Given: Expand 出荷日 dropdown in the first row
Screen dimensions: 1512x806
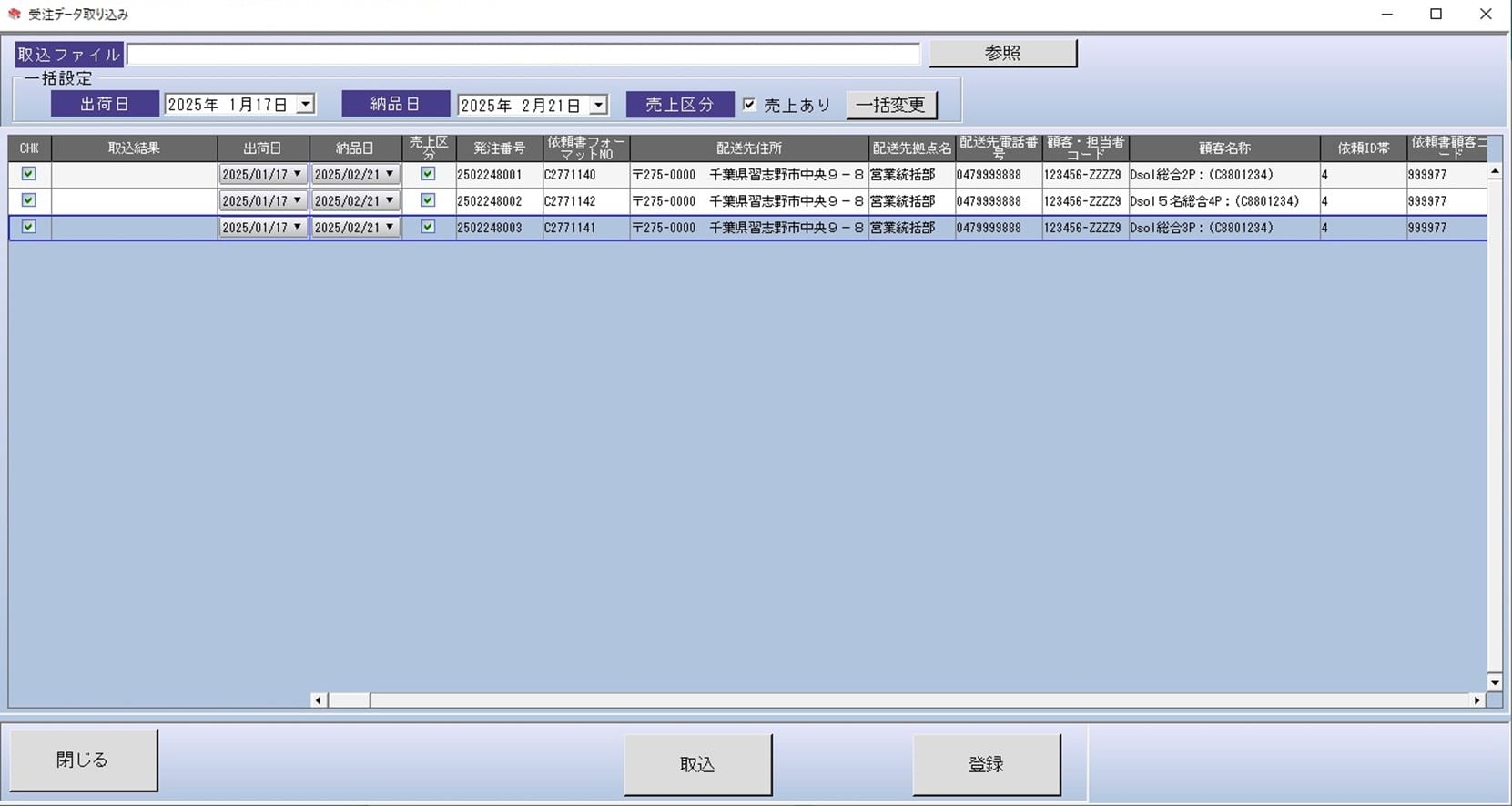Looking at the screenshot, I should pos(297,174).
